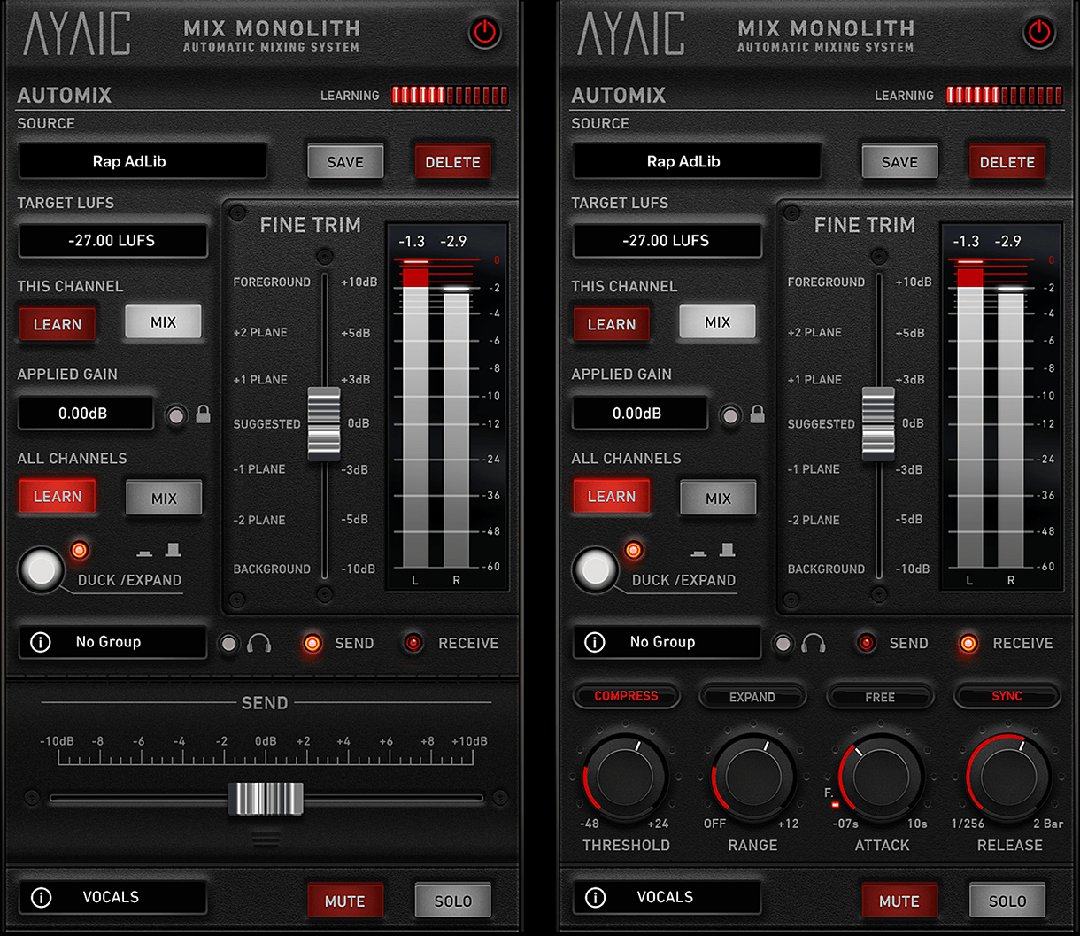Click the info icon beside No Group, left plugin
Screen dimensions: 1080x936
coord(41,642)
